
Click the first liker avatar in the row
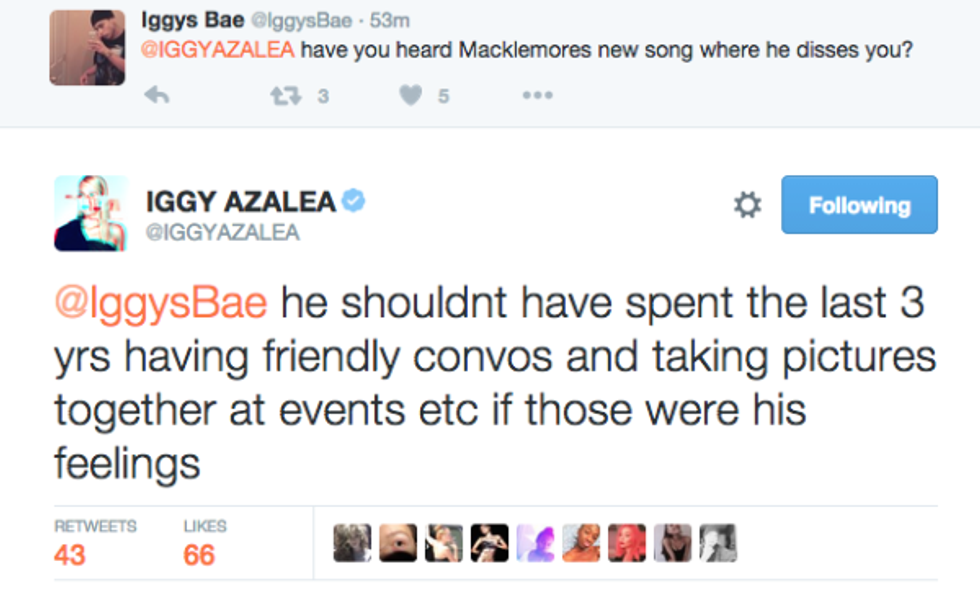(x=352, y=542)
